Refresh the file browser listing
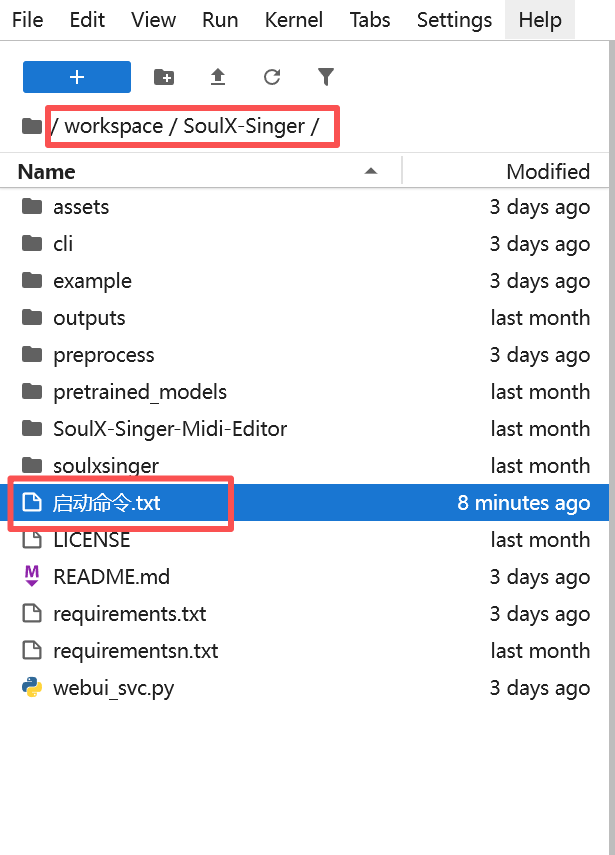 coord(272,77)
